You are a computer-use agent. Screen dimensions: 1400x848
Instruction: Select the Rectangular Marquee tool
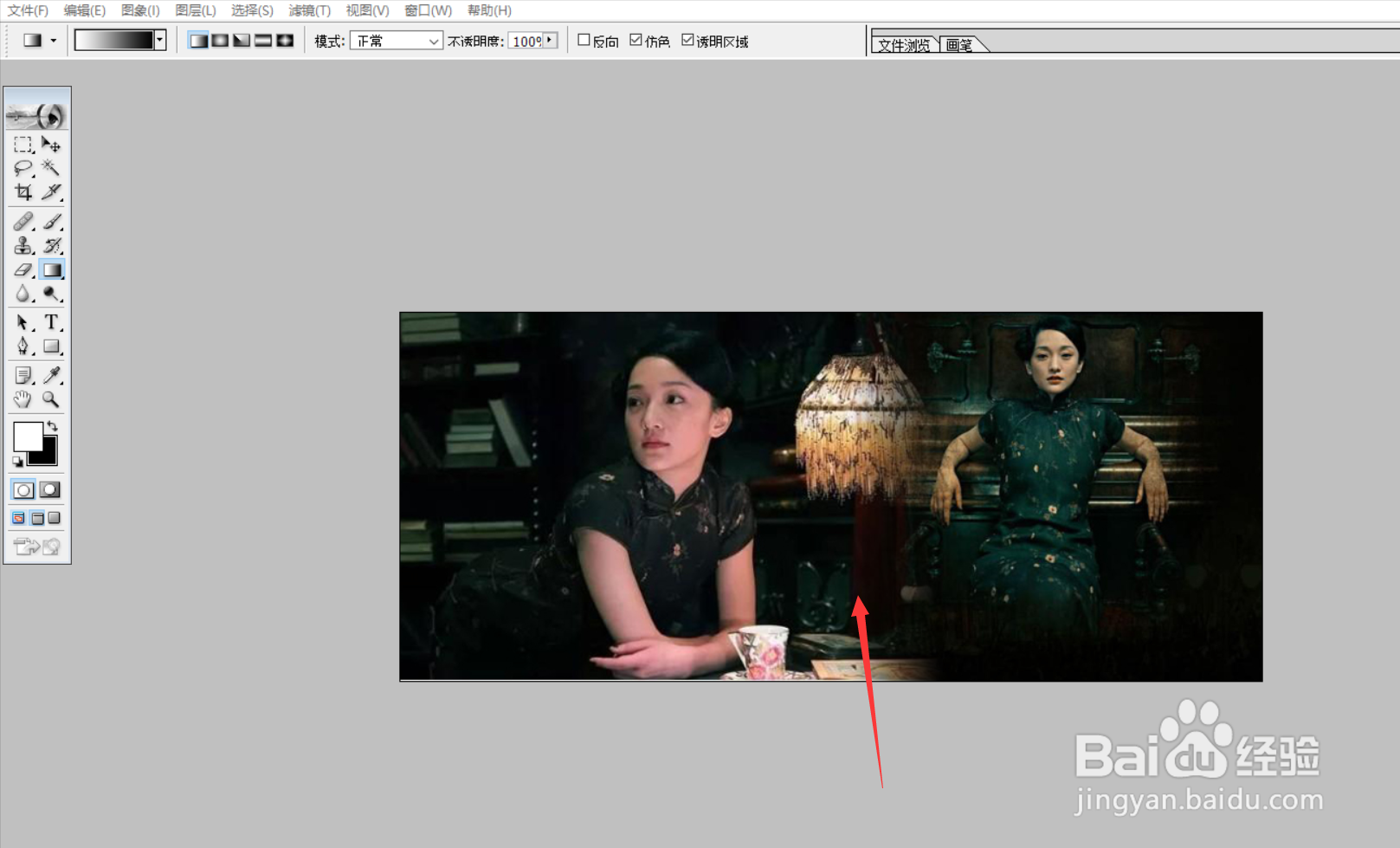tap(23, 145)
